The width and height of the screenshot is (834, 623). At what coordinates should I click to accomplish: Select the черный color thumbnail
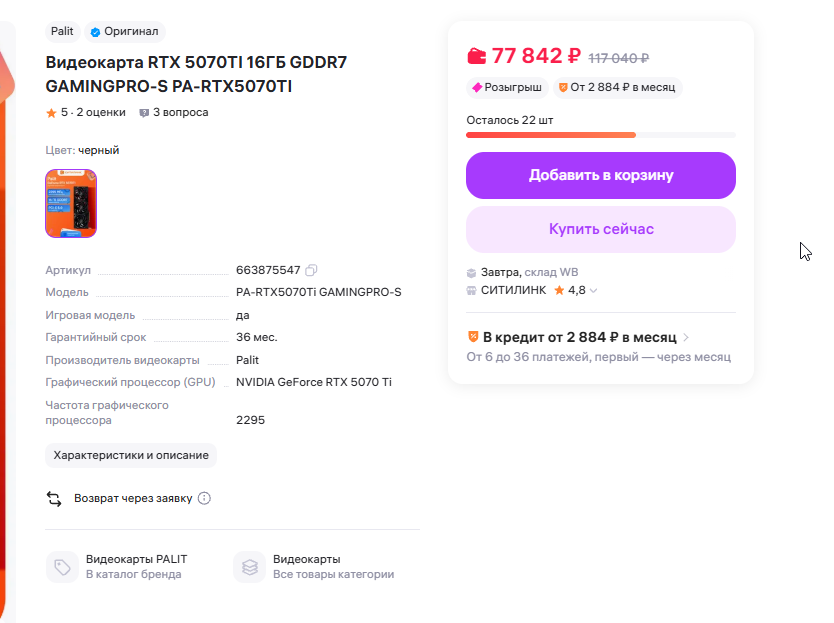(x=71, y=204)
